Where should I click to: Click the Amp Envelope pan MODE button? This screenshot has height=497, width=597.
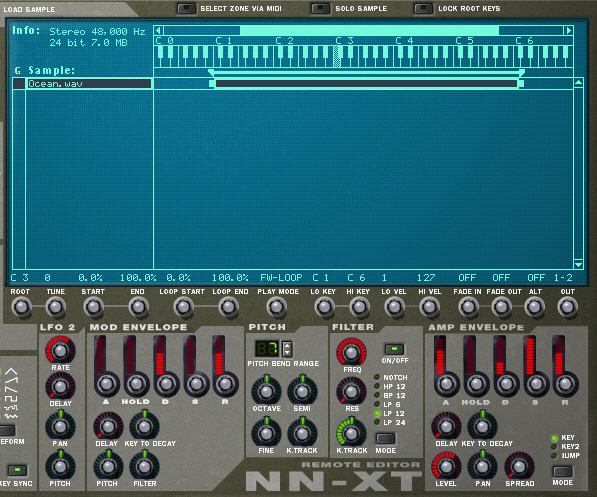coord(562,471)
